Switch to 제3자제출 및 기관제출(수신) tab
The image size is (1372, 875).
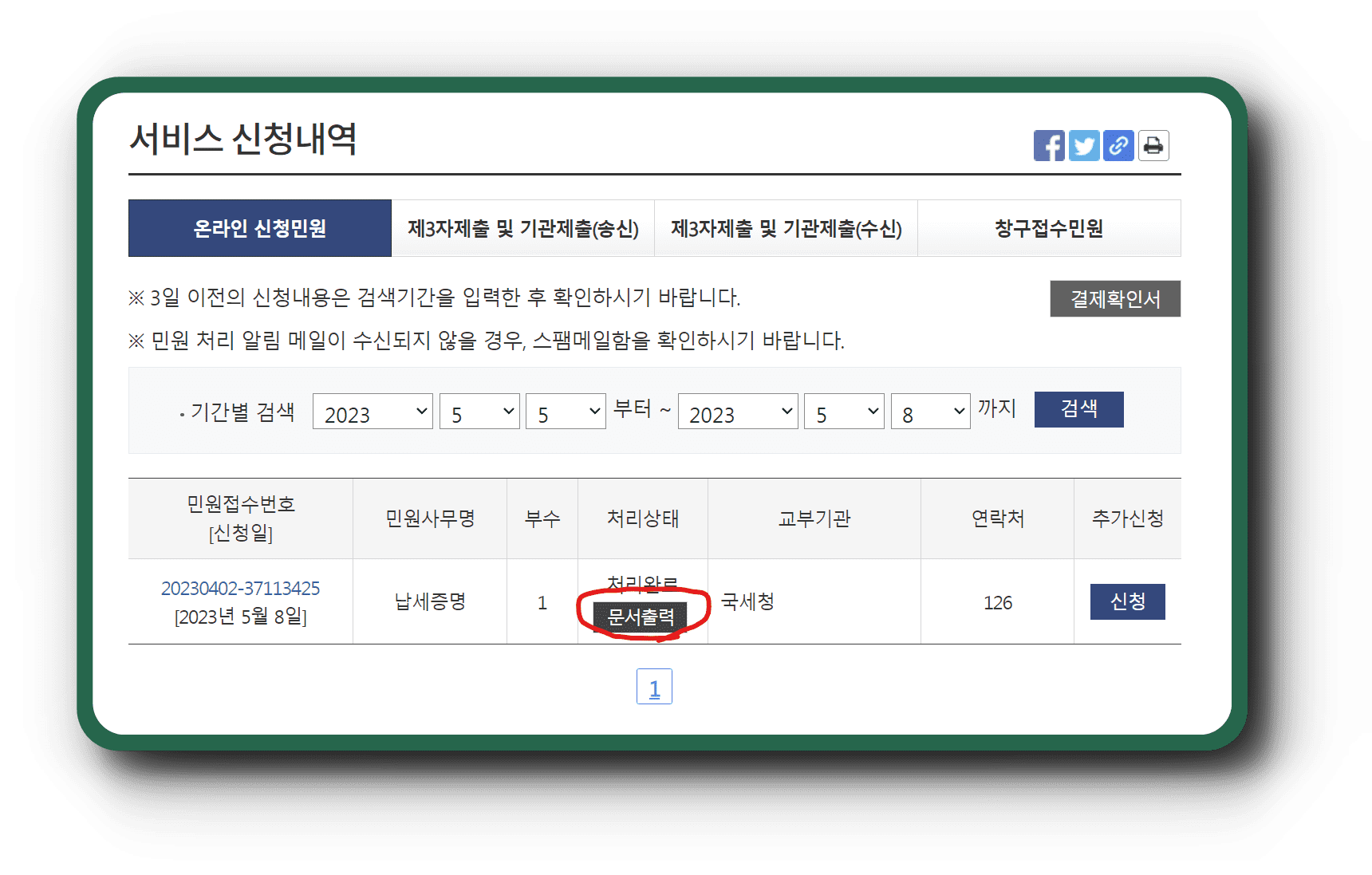point(787,228)
